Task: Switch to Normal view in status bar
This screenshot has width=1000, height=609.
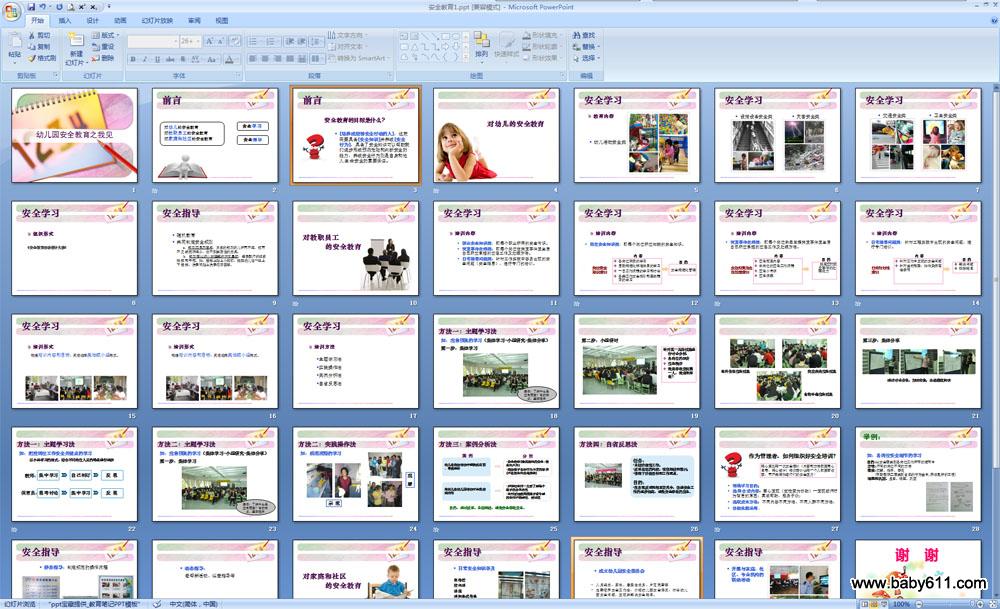Action: [865, 604]
